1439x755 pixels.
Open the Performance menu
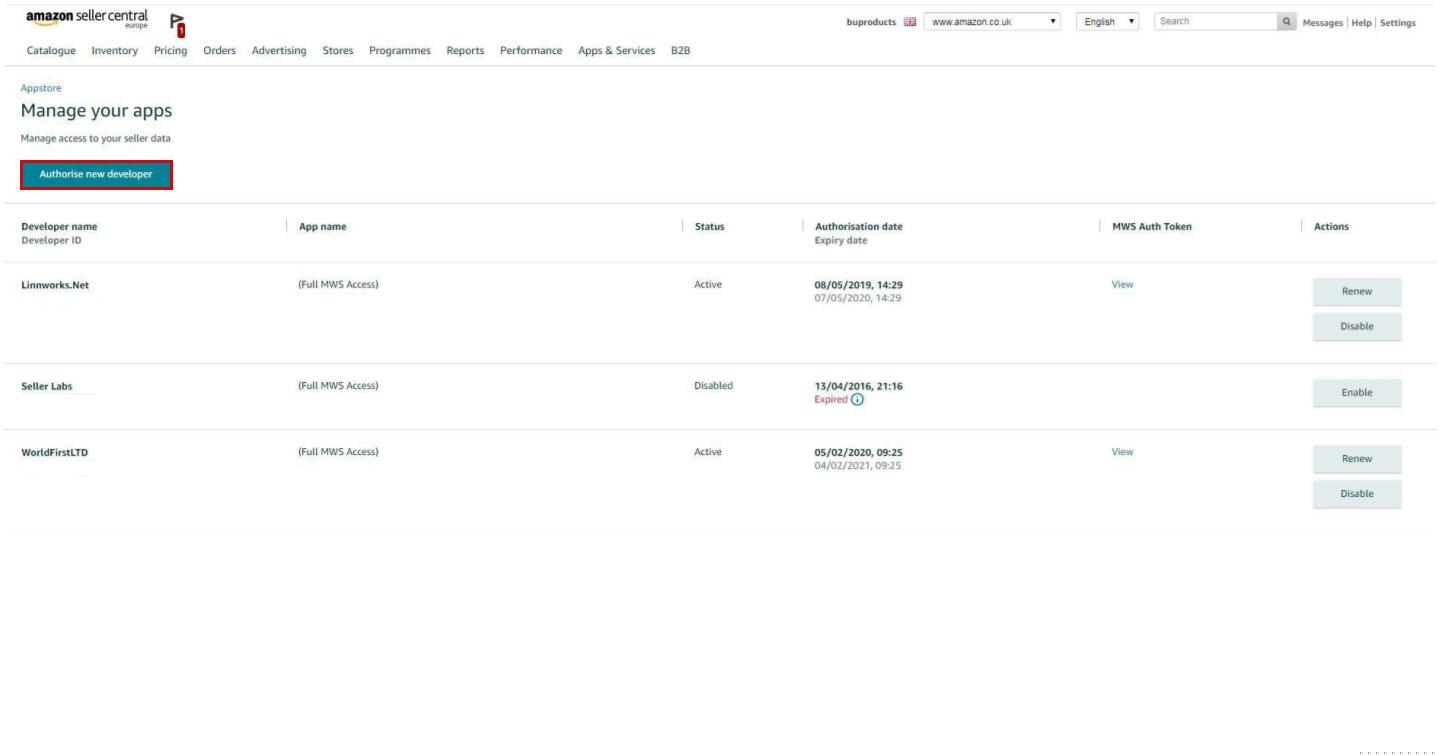(531, 51)
